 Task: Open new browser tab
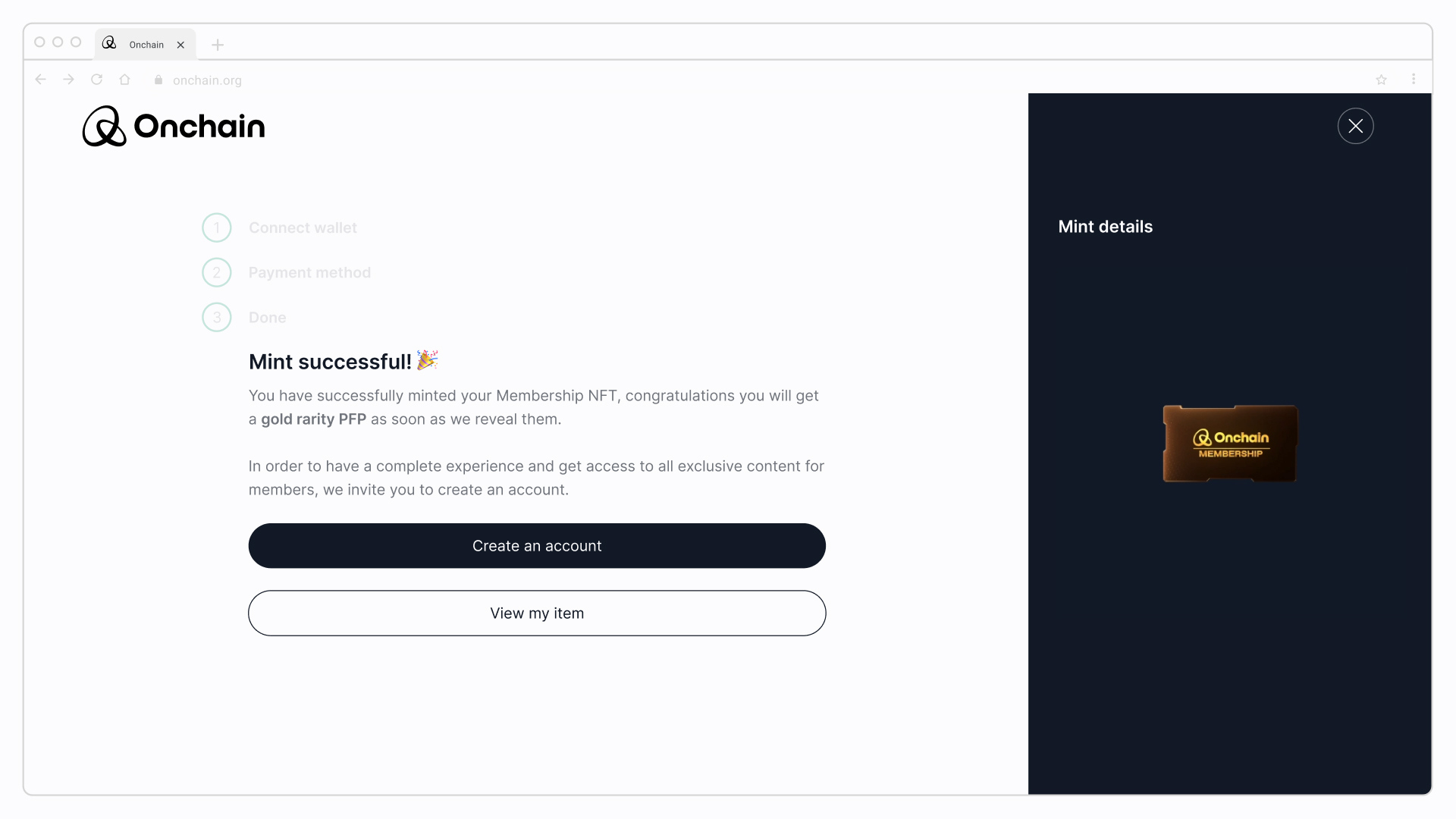click(217, 44)
